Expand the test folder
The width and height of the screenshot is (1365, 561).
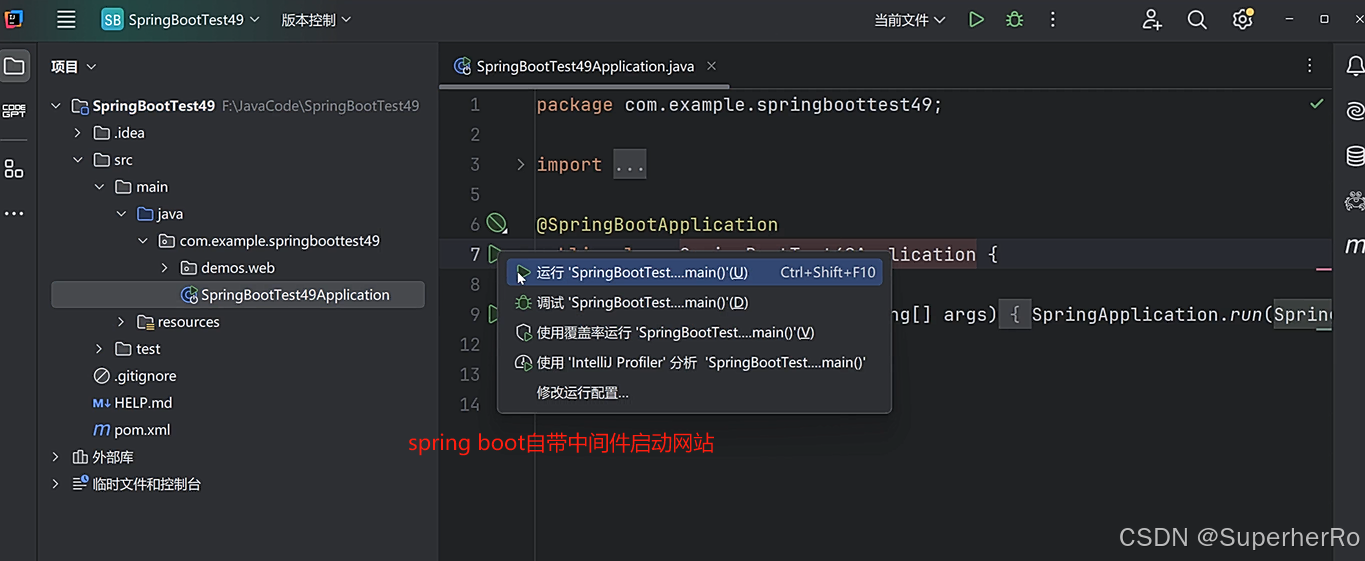click(99, 349)
